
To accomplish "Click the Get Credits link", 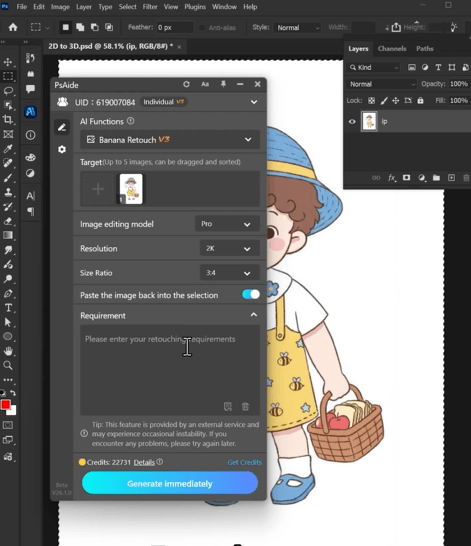I will point(244,462).
